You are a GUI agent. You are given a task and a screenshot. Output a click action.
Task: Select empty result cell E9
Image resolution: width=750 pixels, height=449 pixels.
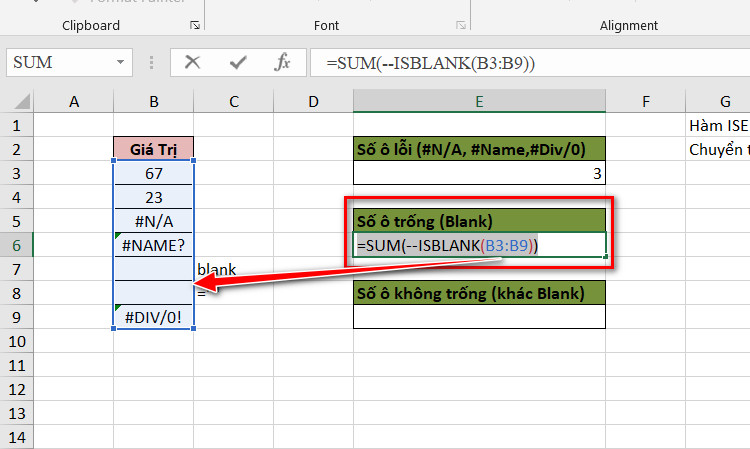[479, 317]
